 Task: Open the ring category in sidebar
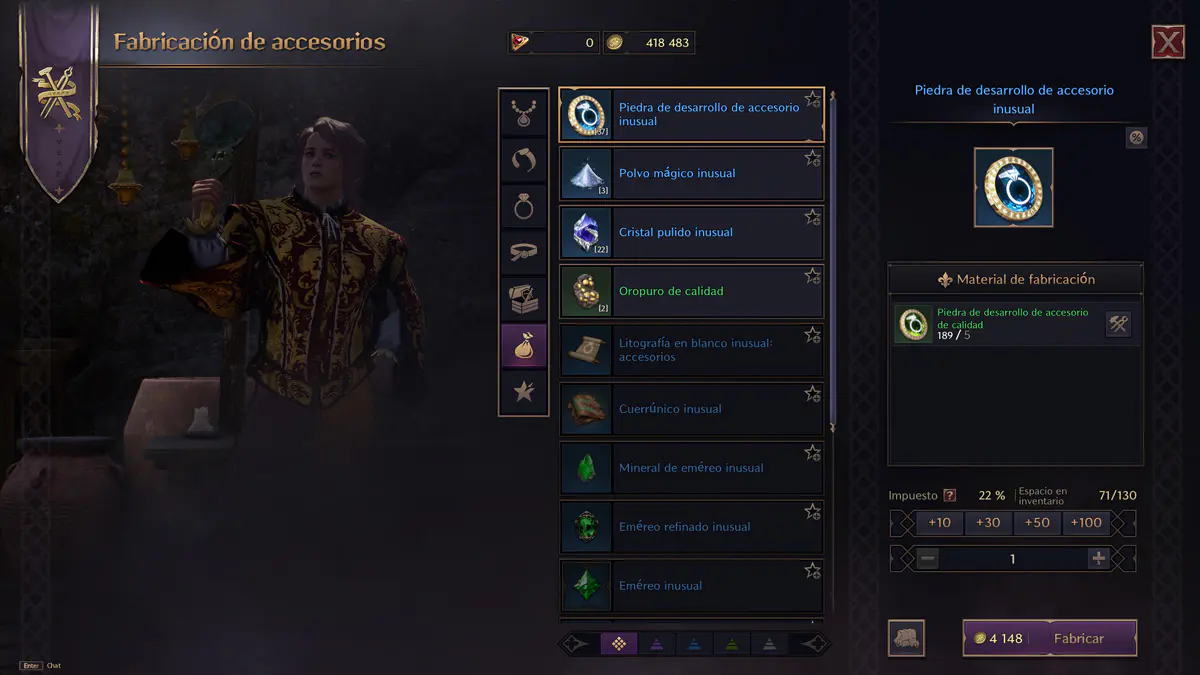tap(524, 206)
